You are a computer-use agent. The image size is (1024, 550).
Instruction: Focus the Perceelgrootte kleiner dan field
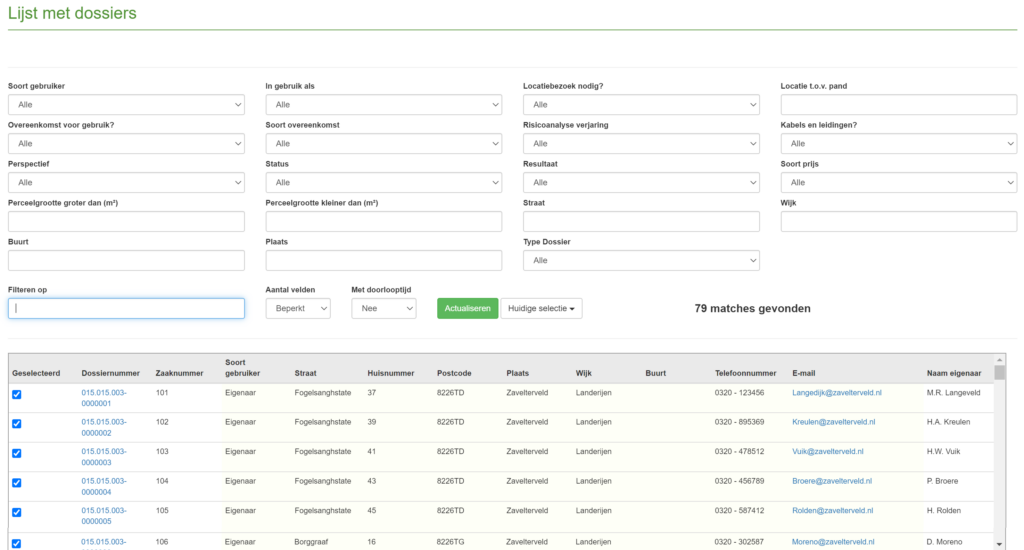tap(383, 221)
